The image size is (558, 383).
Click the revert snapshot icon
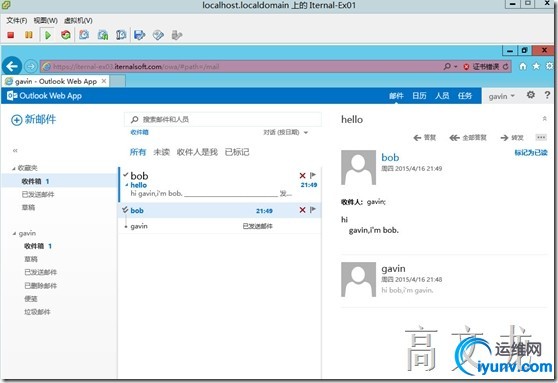[103, 35]
